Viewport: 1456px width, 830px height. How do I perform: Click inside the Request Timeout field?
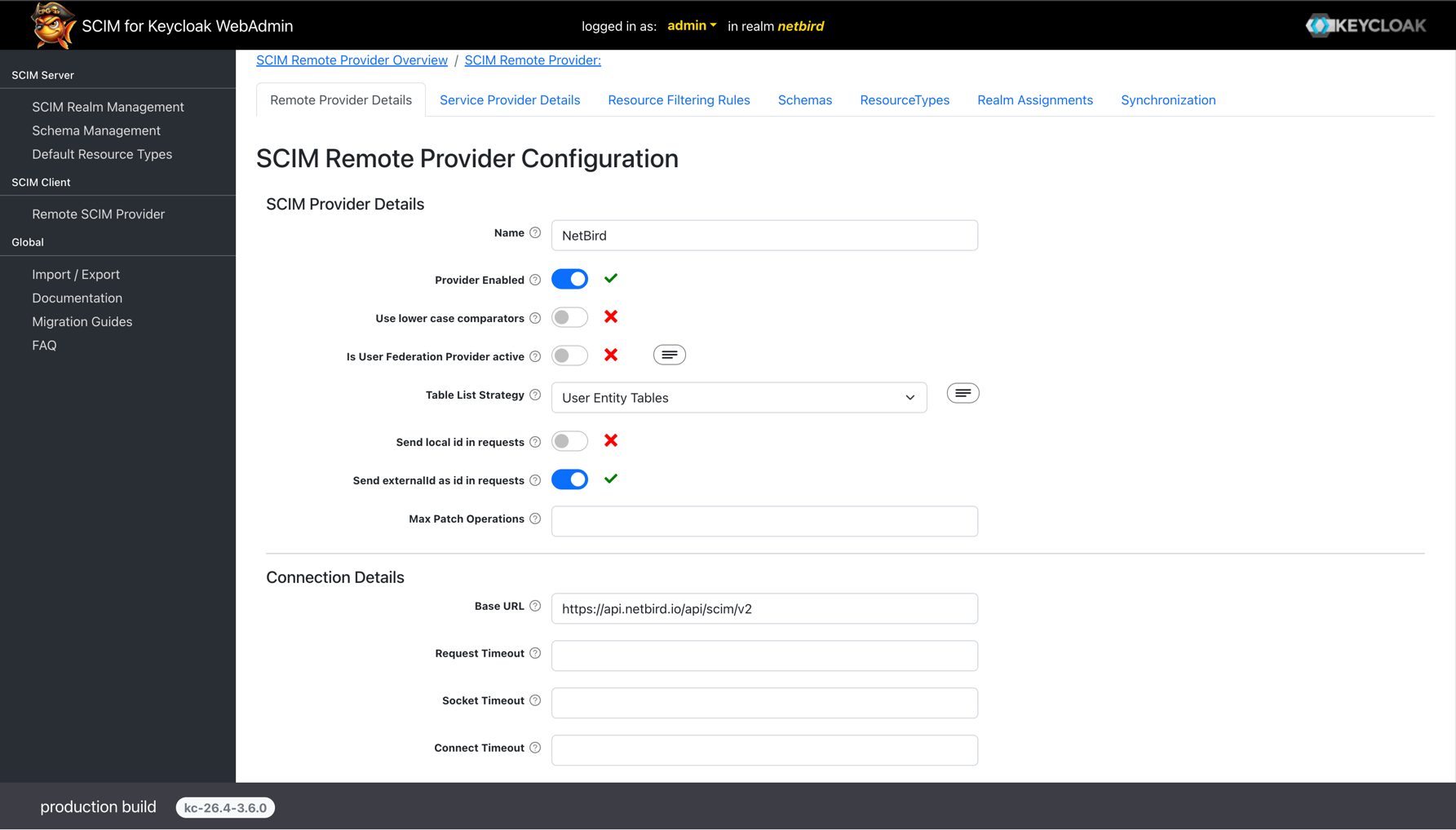point(763,656)
